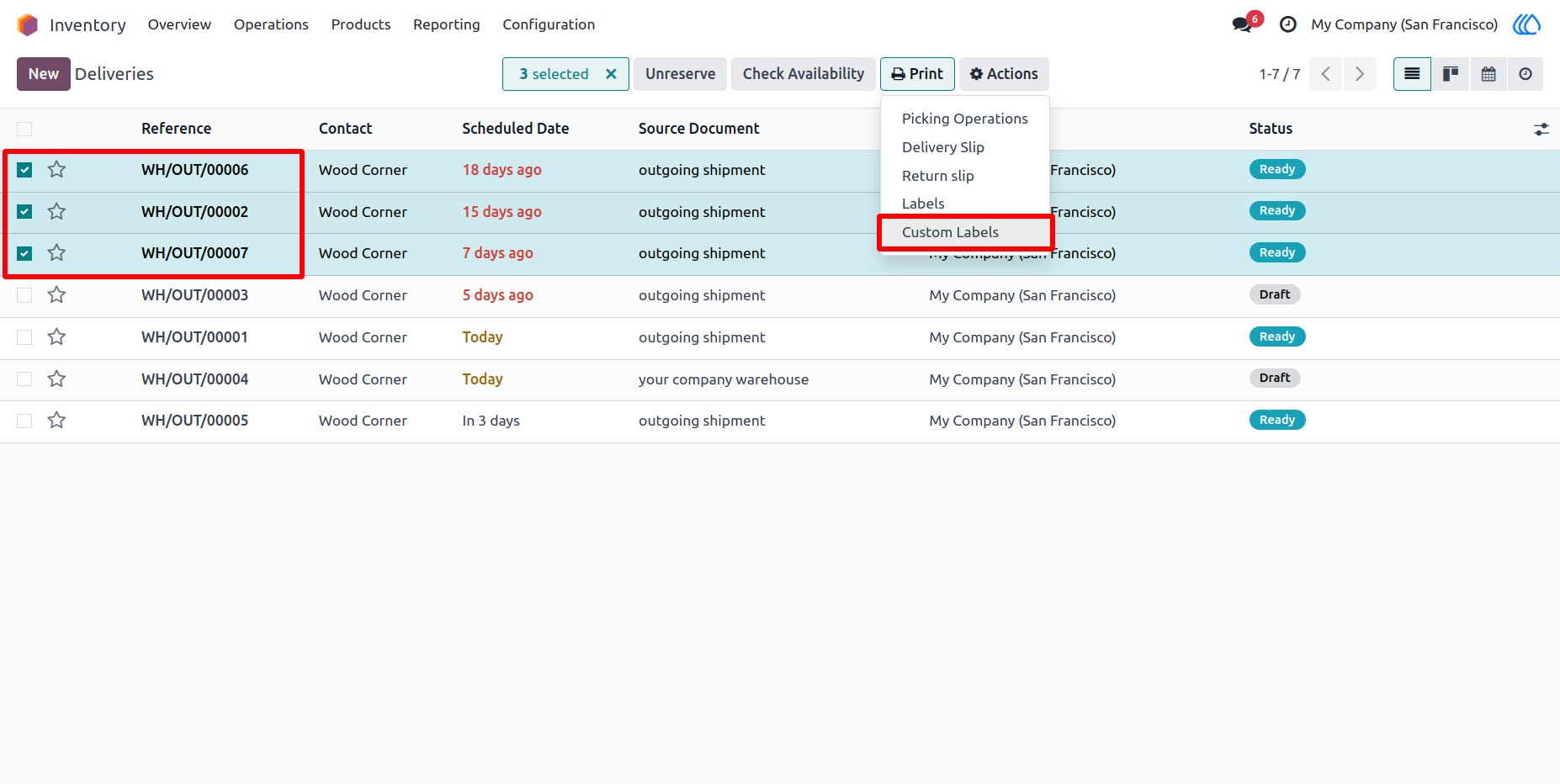Open the Print dropdown

point(917,74)
